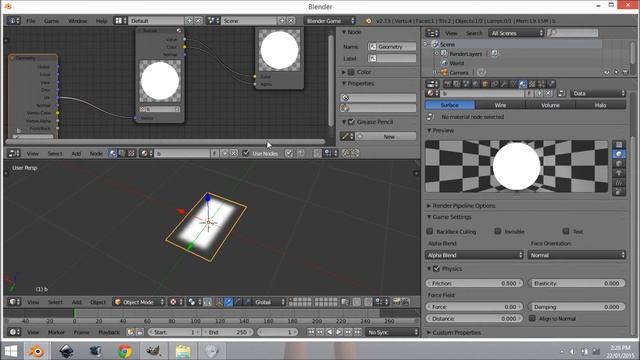Expand the Custom Properties panel
Image resolution: width=640 pixels, height=360 pixels.
tap(456, 333)
